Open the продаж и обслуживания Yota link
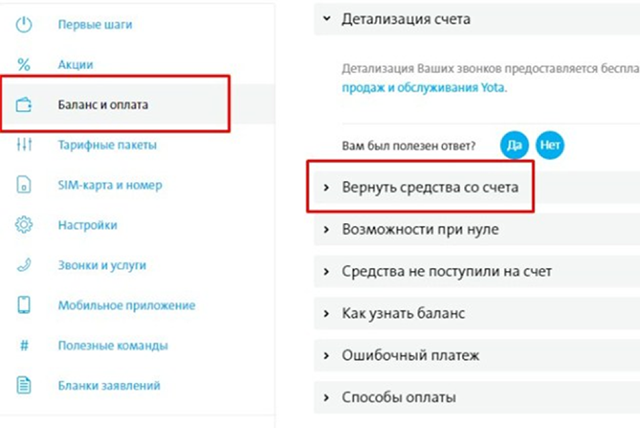This screenshot has height=428, width=640. [x=424, y=87]
